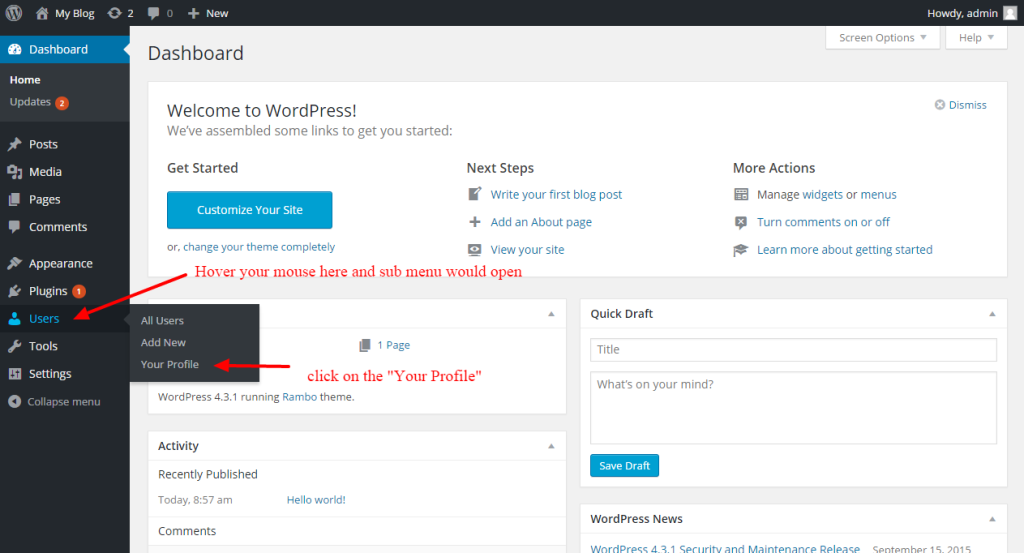
Task: Open the widgets link
Action: [x=822, y=195]
